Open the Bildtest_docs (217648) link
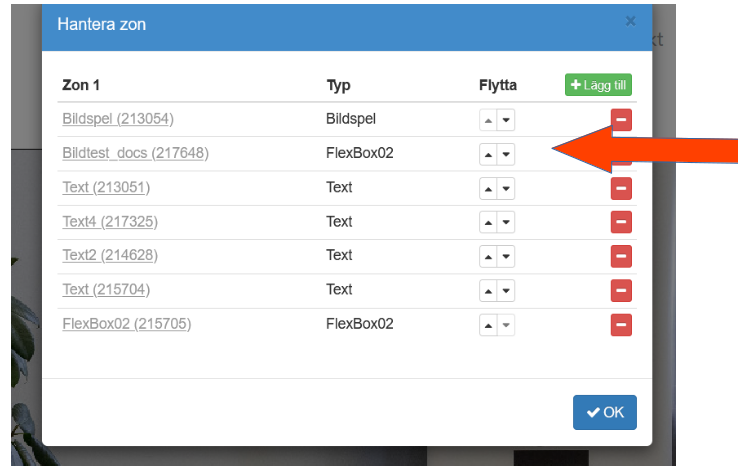Screen dimensions: 738x475 (x=135, y=153)
